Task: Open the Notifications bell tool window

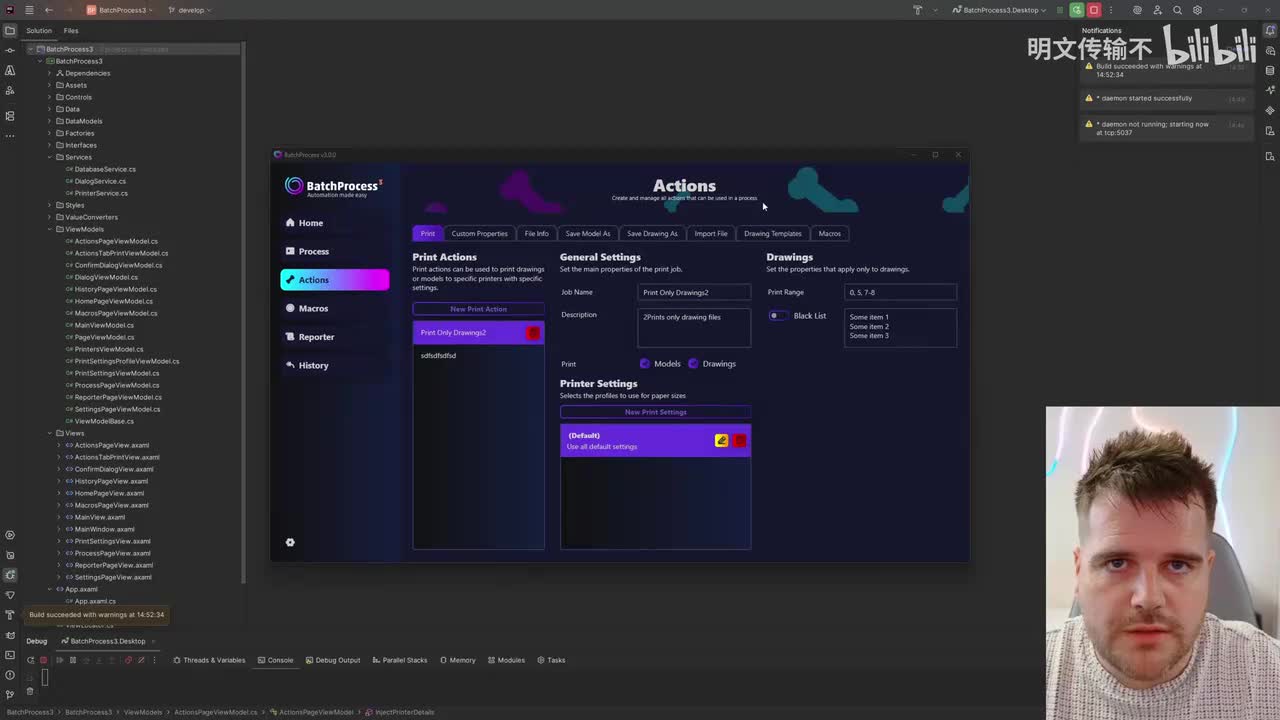Action: pos(1270,31)
